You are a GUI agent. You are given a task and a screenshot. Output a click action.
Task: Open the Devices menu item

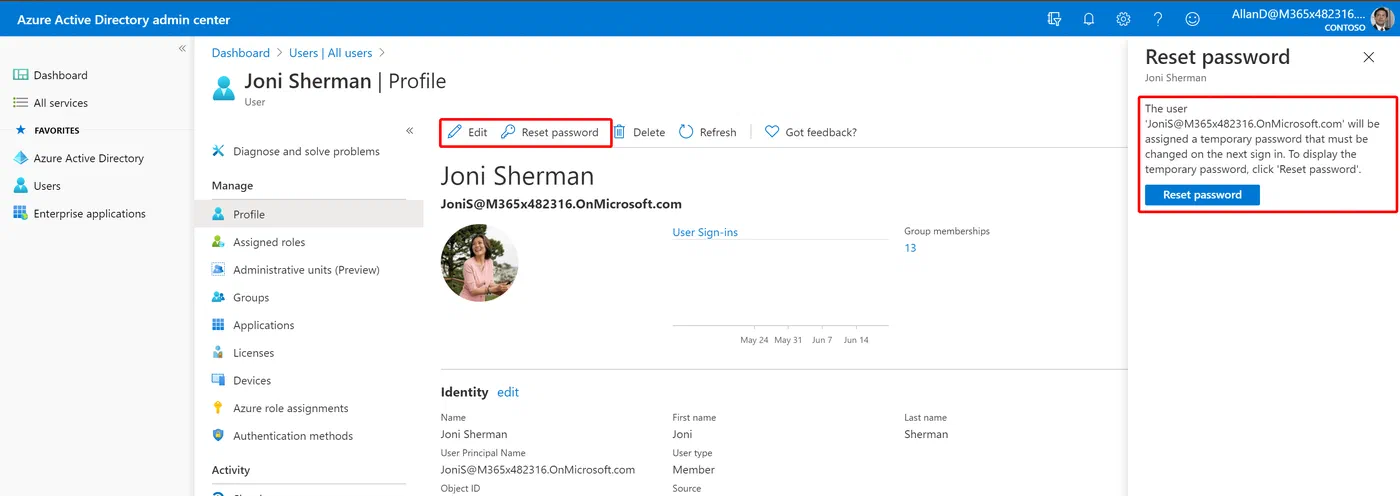(x=241, y=381)
